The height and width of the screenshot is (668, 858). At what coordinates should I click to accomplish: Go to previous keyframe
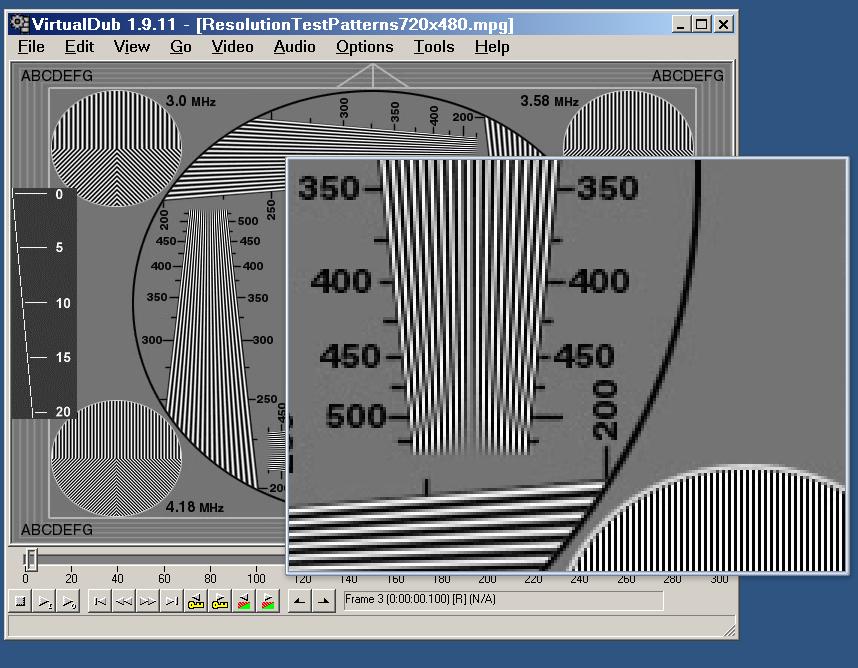195,601
